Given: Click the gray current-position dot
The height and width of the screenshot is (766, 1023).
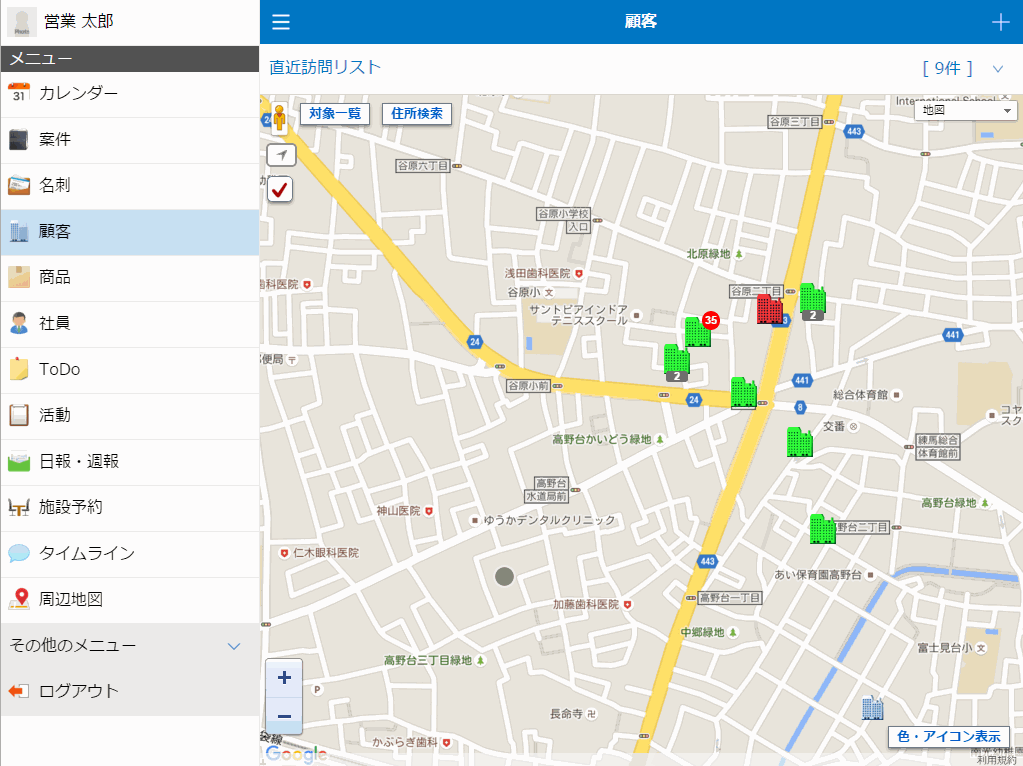Looking at the screenshot, I should 504,576.
